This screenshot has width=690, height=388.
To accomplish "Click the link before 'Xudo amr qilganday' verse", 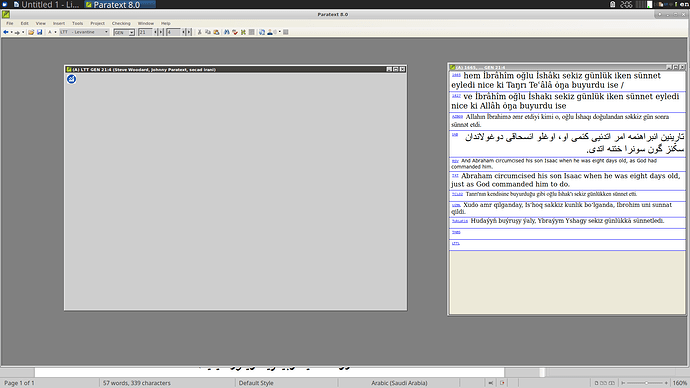I will [x=456, y=205].
